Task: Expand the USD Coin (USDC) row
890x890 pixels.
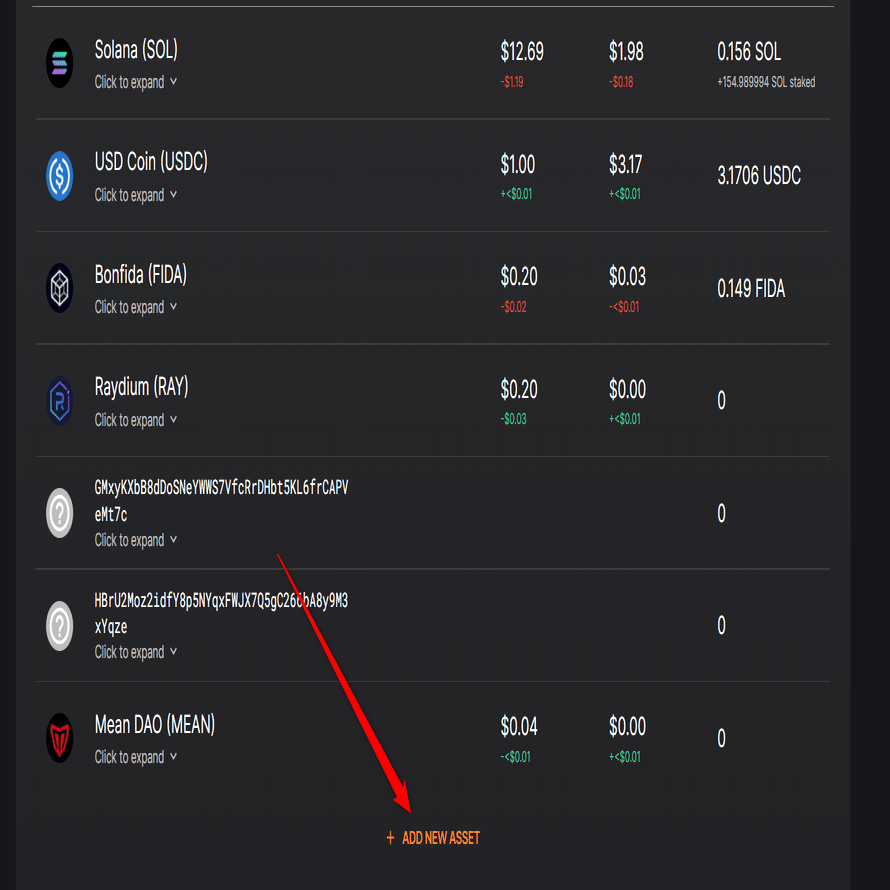Action: pos(136,195)
